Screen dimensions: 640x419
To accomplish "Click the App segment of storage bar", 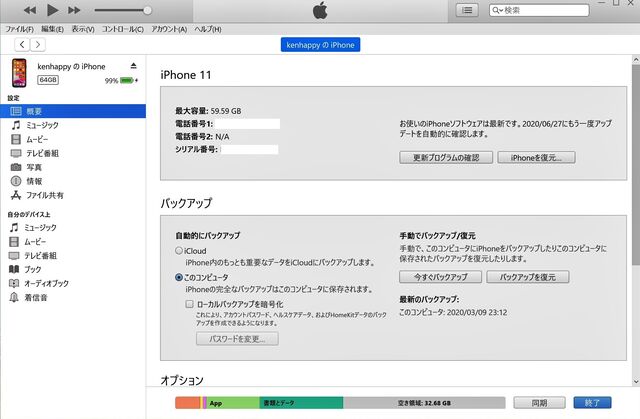I will [233, 403].
